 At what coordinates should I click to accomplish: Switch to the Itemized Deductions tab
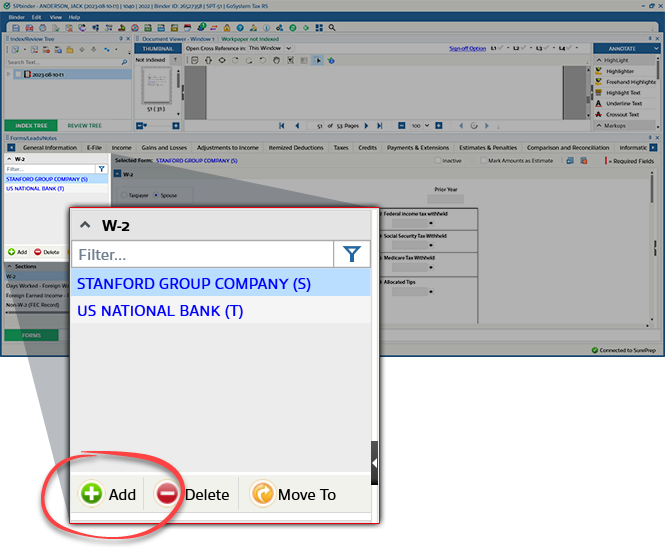pyautogui.click(x=296, y=148)
